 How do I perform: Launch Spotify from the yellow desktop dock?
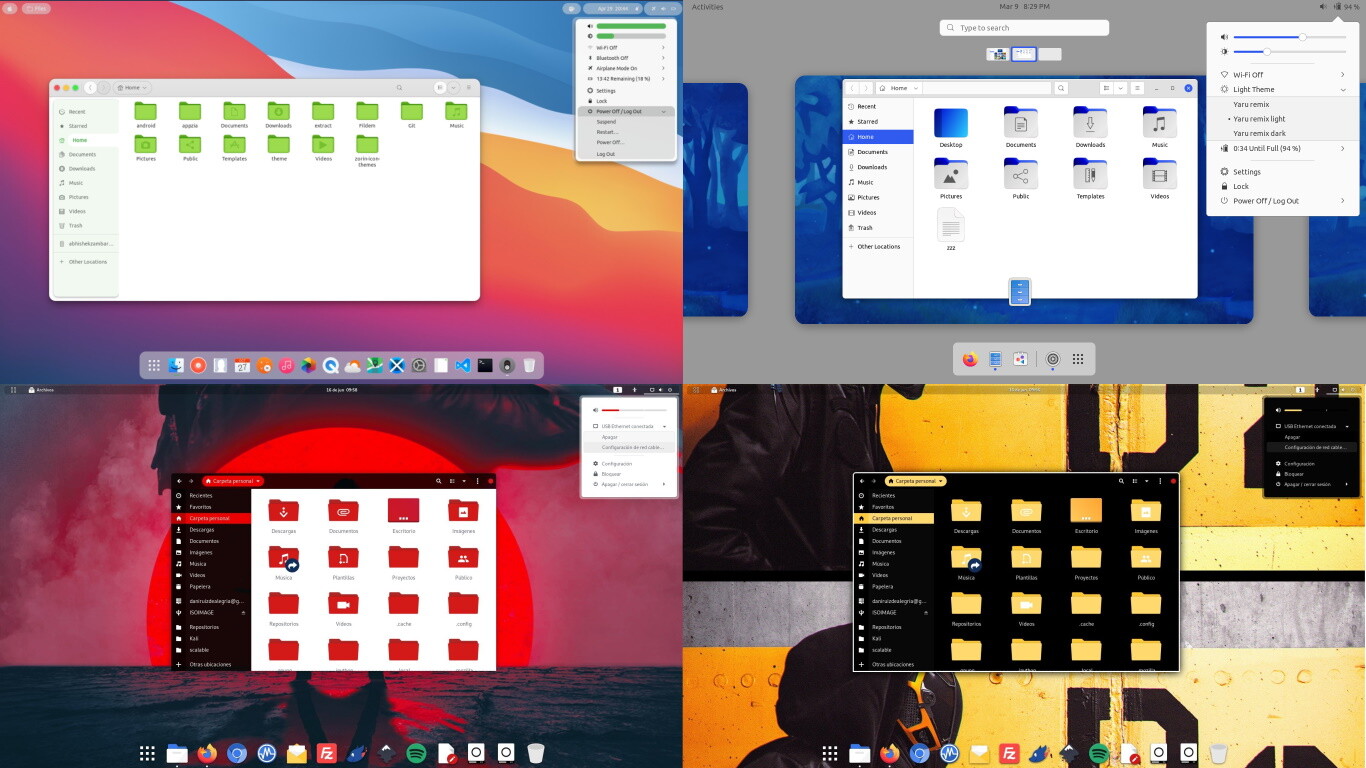(x=1099, y=753)
